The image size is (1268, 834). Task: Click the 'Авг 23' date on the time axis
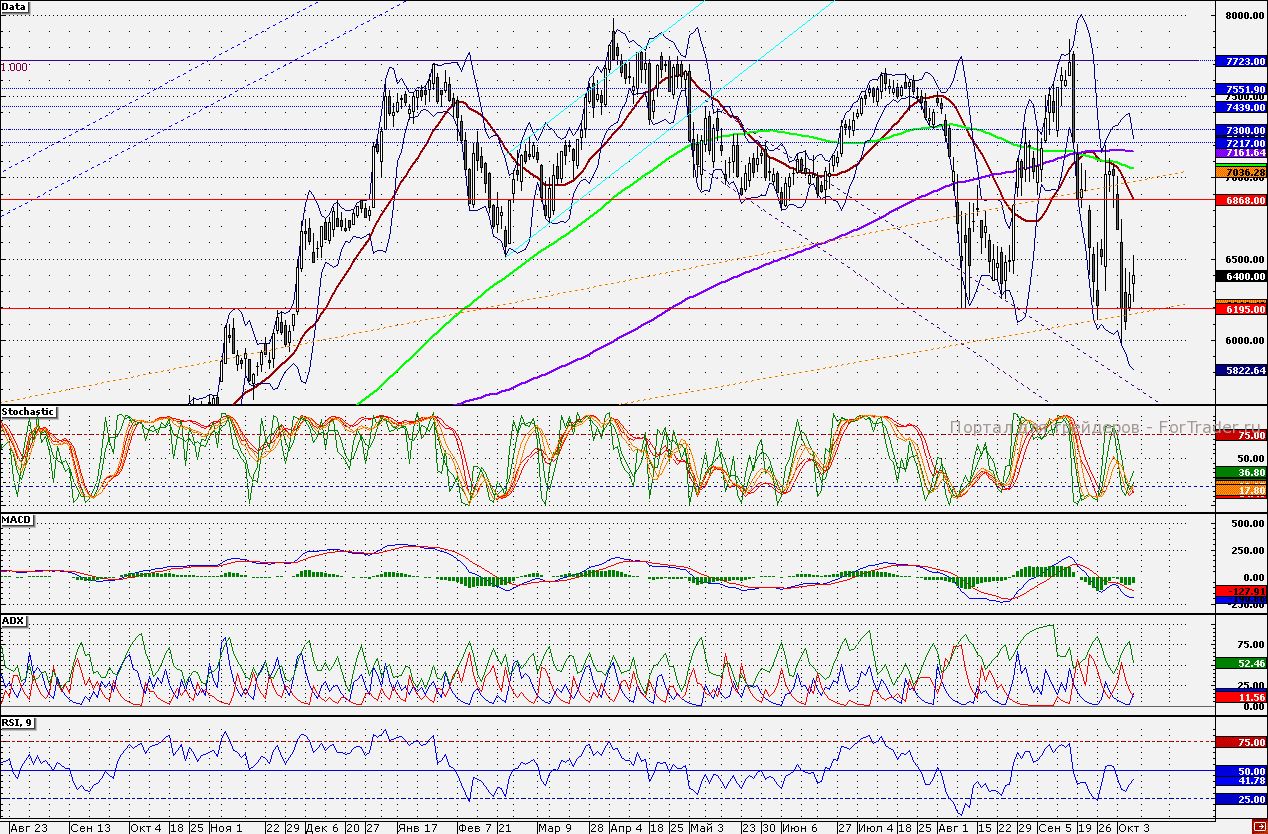pyautogui.click(x=29, y=828)
